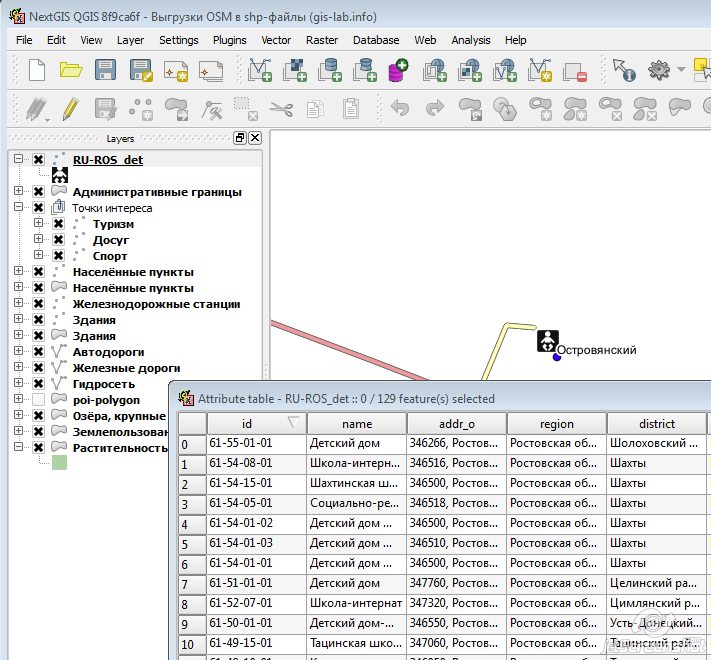Float the Layers panel with undock button
Screen dimensions: 711x660
click(239, 138)
